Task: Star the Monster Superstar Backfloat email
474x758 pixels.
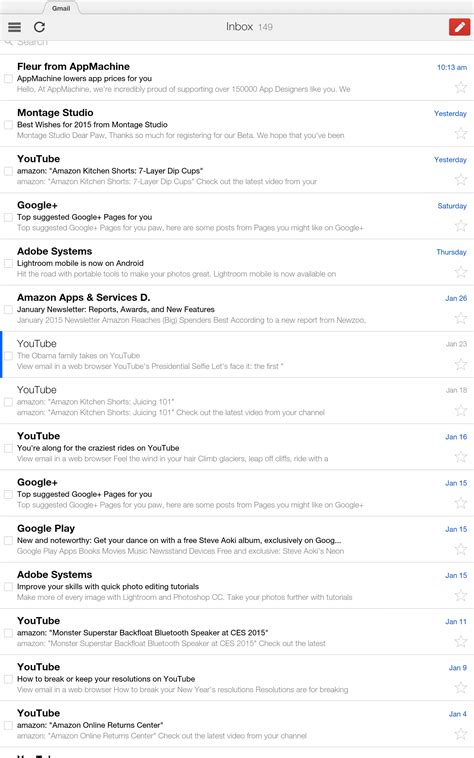Action: [461, 641]
